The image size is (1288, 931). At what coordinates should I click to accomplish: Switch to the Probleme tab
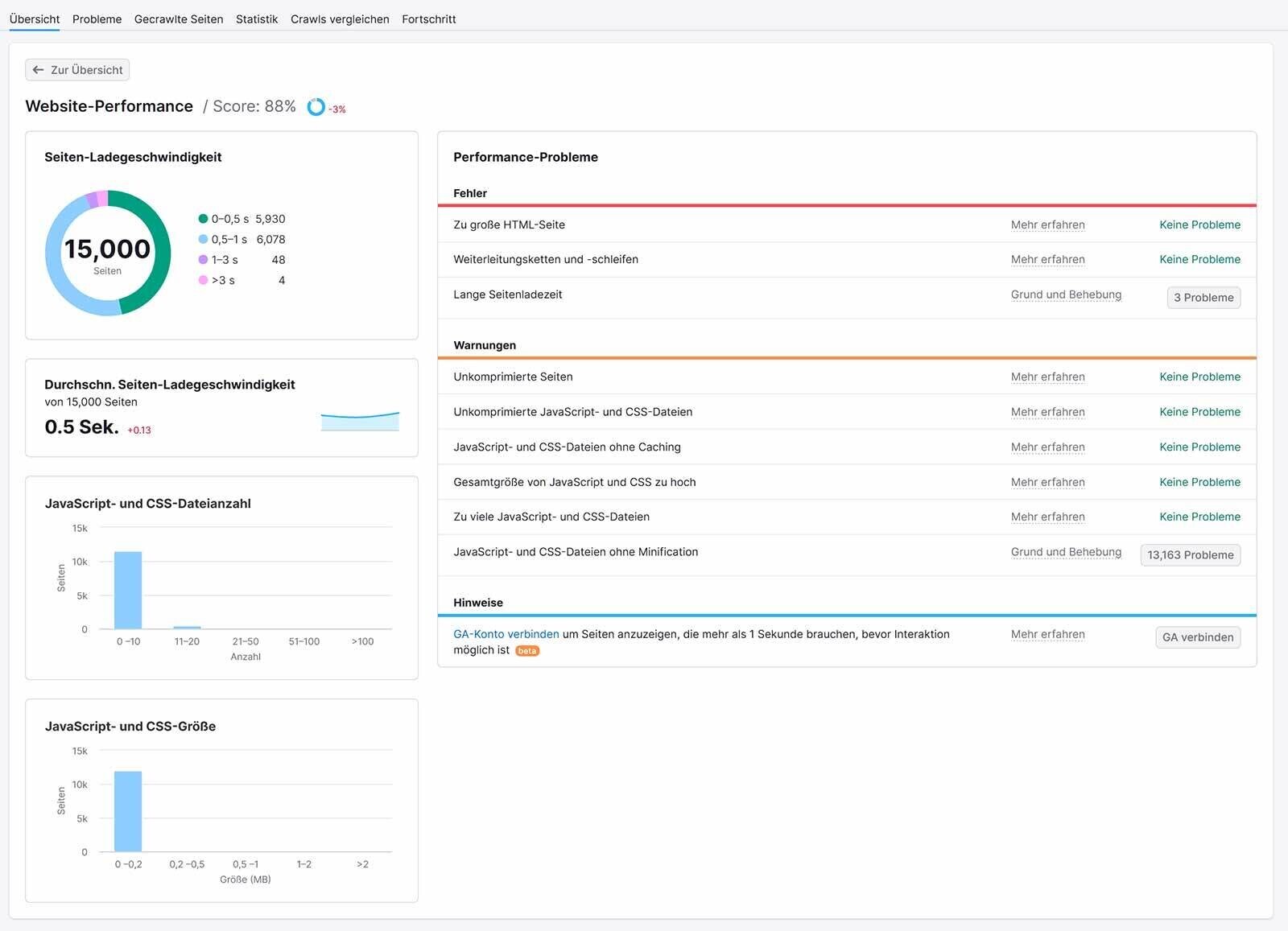tap(97, 19)
